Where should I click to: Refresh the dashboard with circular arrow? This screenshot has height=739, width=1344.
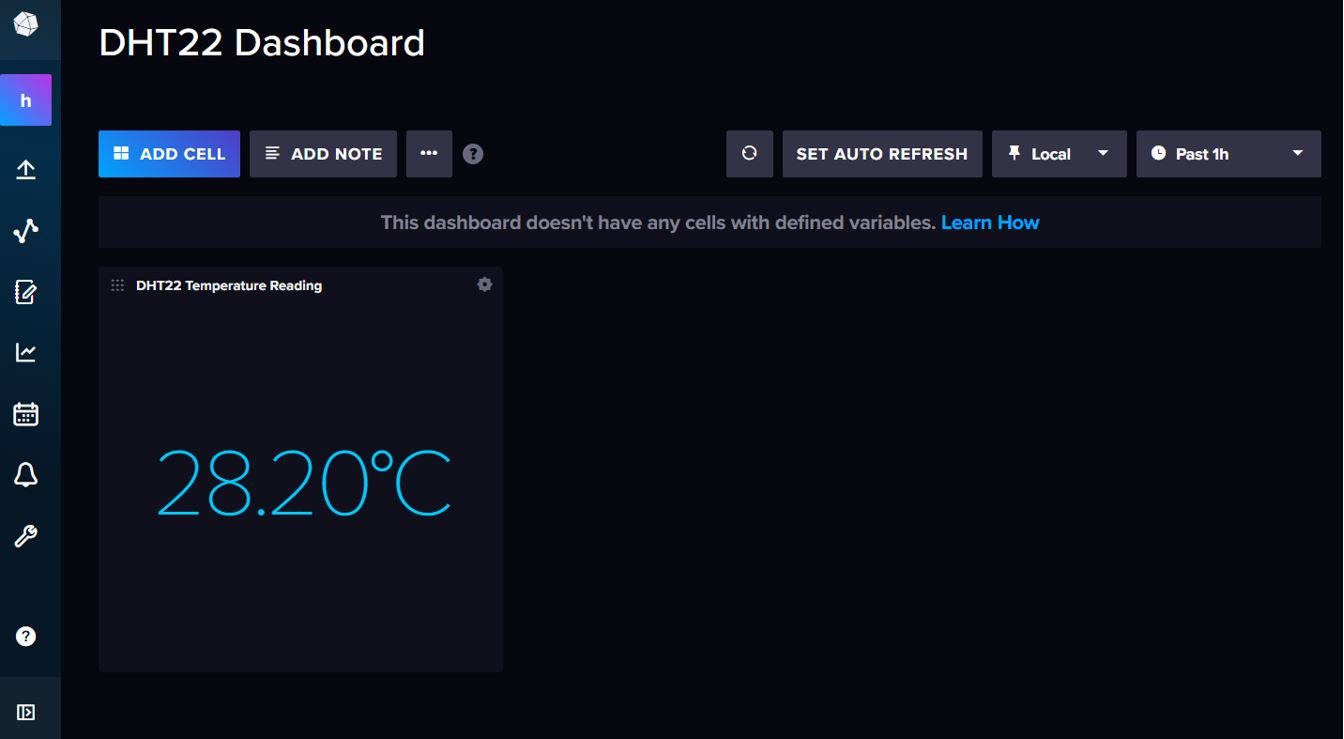pyautogui.click(x=749, y=154)
